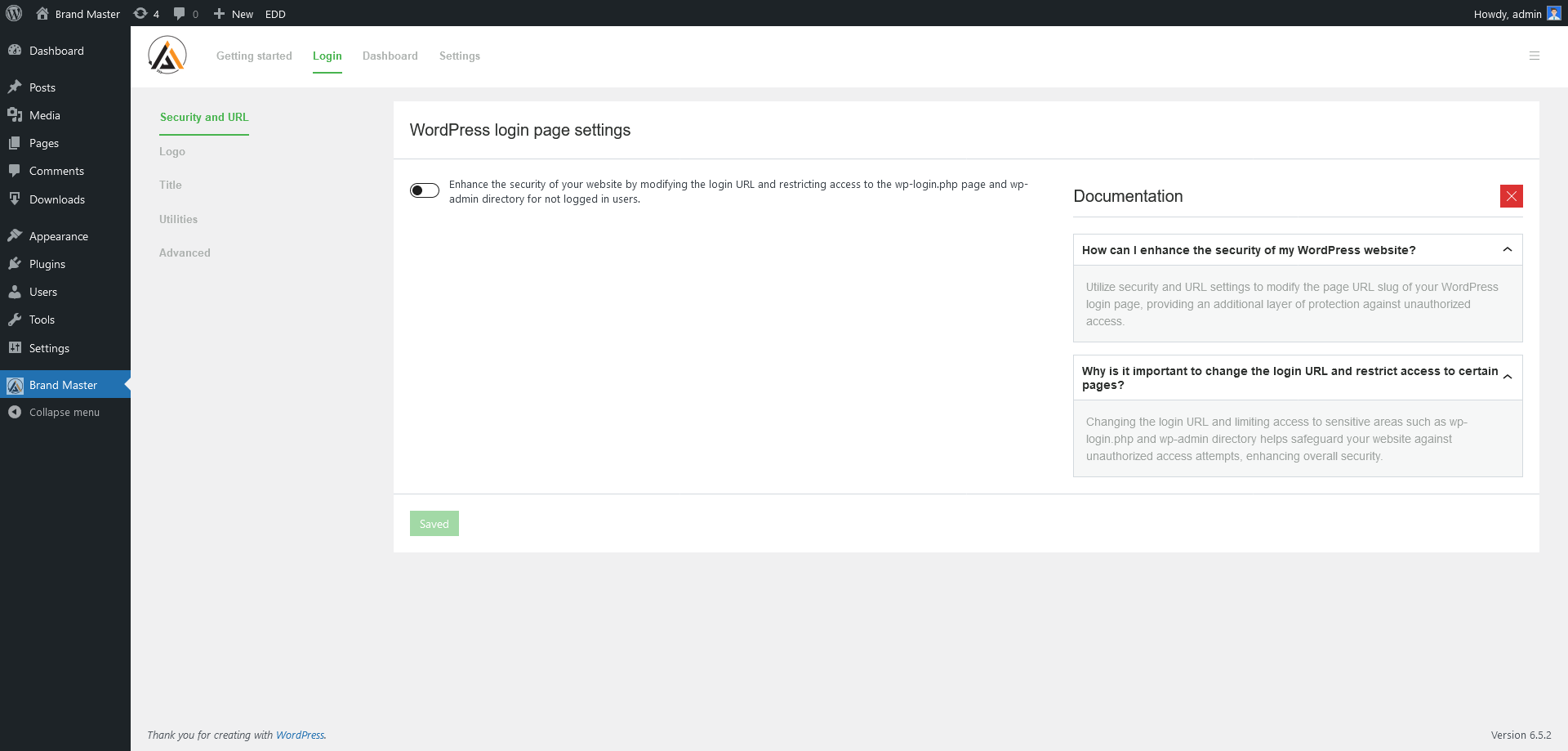
Task: Click the WordPress logo in admin bar
Action: 13,13
